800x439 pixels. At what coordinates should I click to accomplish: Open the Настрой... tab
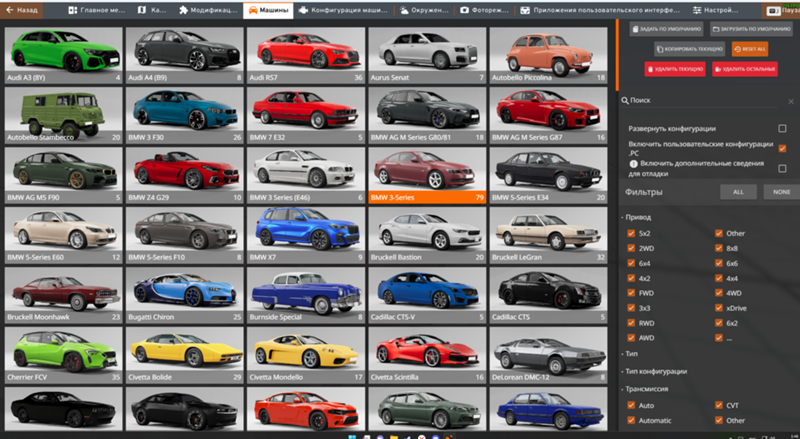(715, 10)
